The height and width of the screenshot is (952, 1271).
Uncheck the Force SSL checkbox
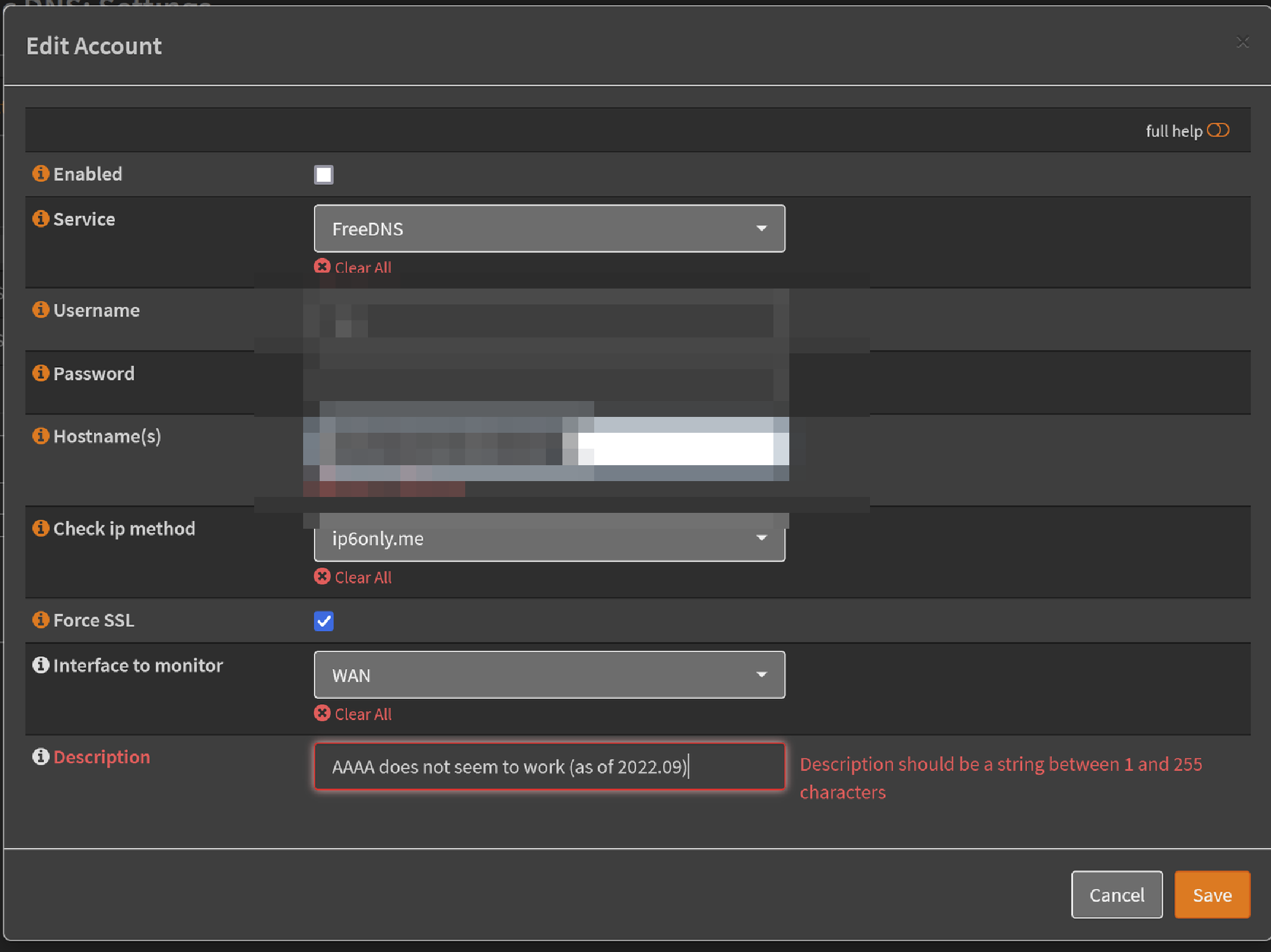[323, 621]
